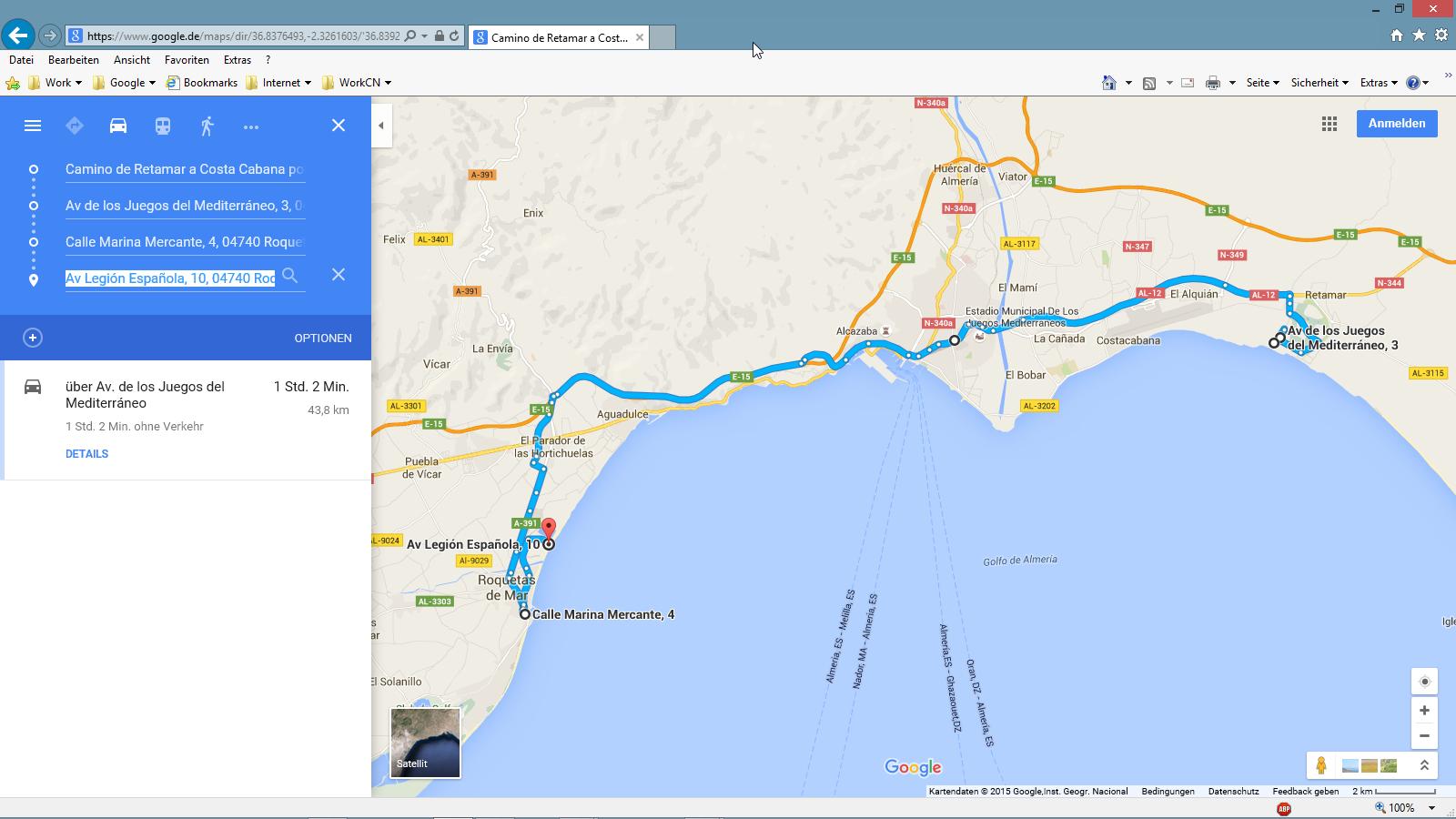The height and width of the screenshot is (819, 1456).
Task: Expand WorkCN favorites folder
Action: [x=357, y=83]
